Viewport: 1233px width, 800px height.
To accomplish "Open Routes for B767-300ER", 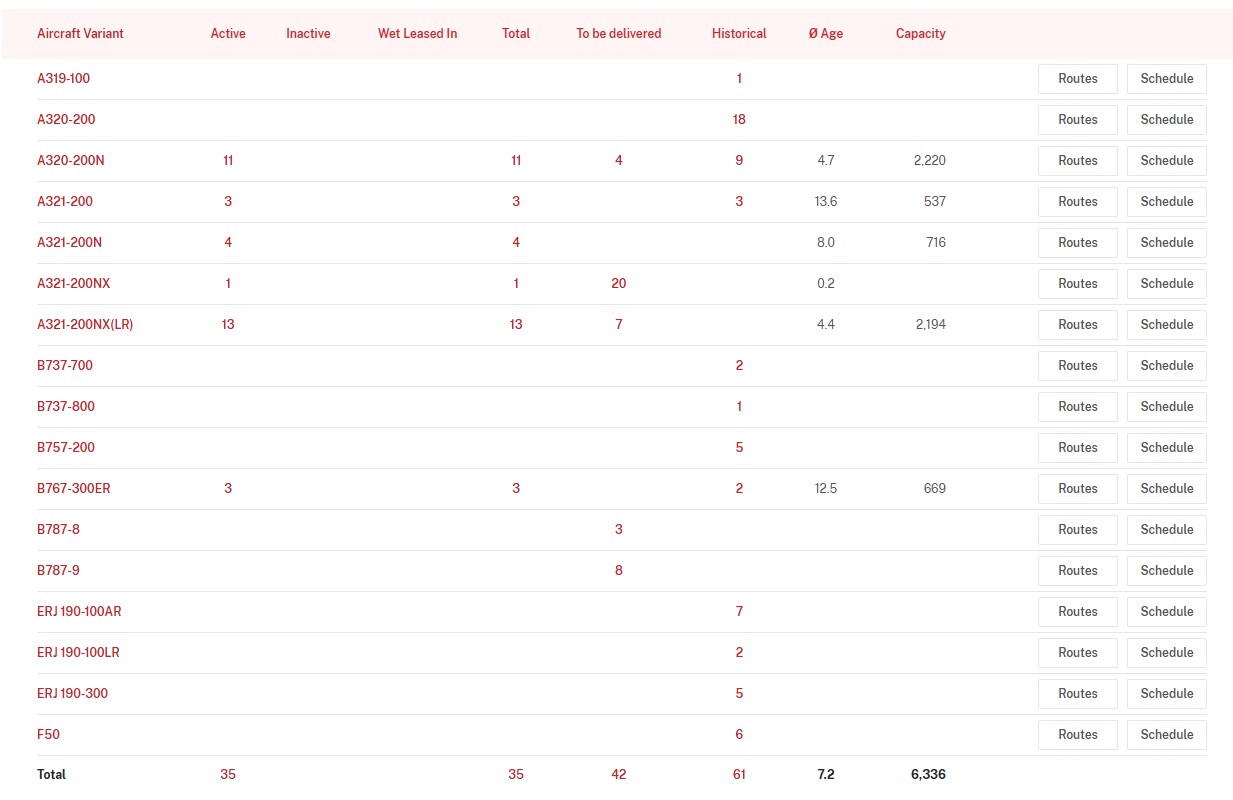I will point(1078,489).
